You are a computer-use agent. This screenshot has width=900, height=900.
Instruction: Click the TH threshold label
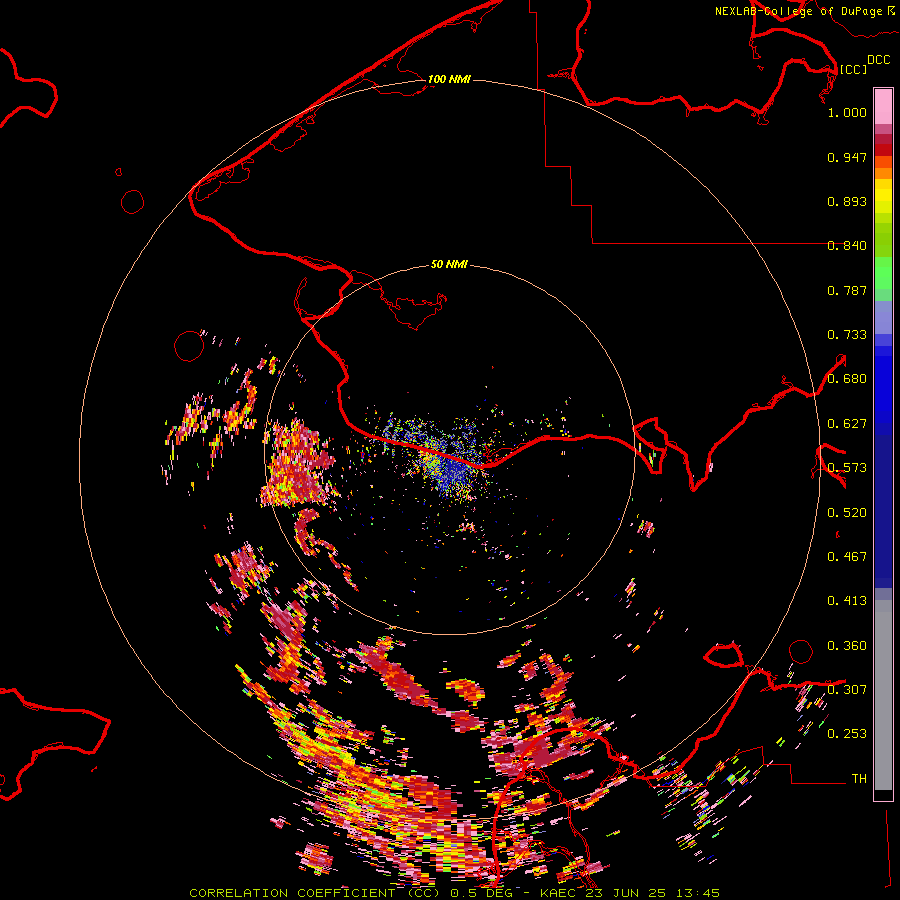(x=859, y=779)
